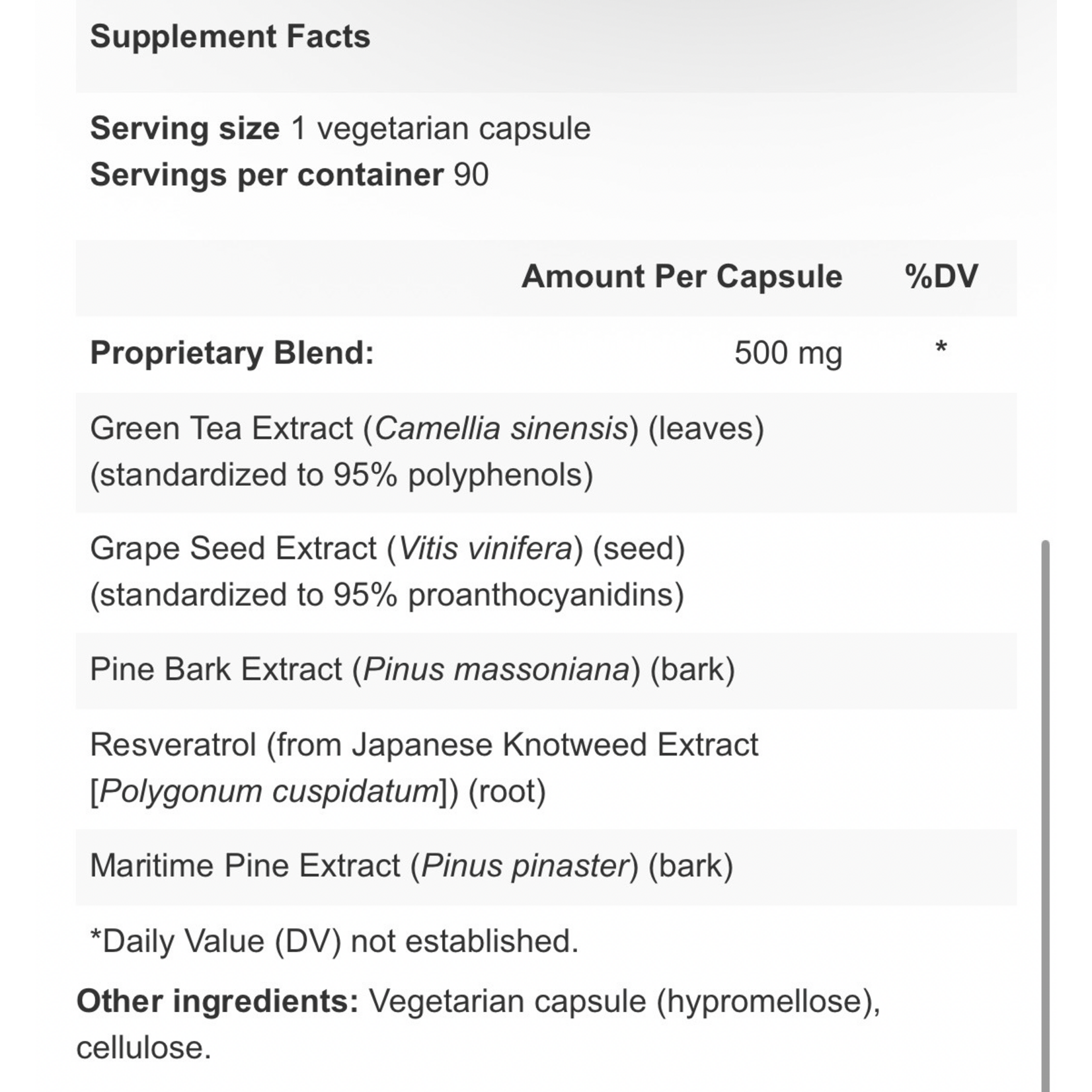Click the 500 mg amount value
Image resolution: width=1092 pixels, height=1092 pixels.
(x=789, y=353)
